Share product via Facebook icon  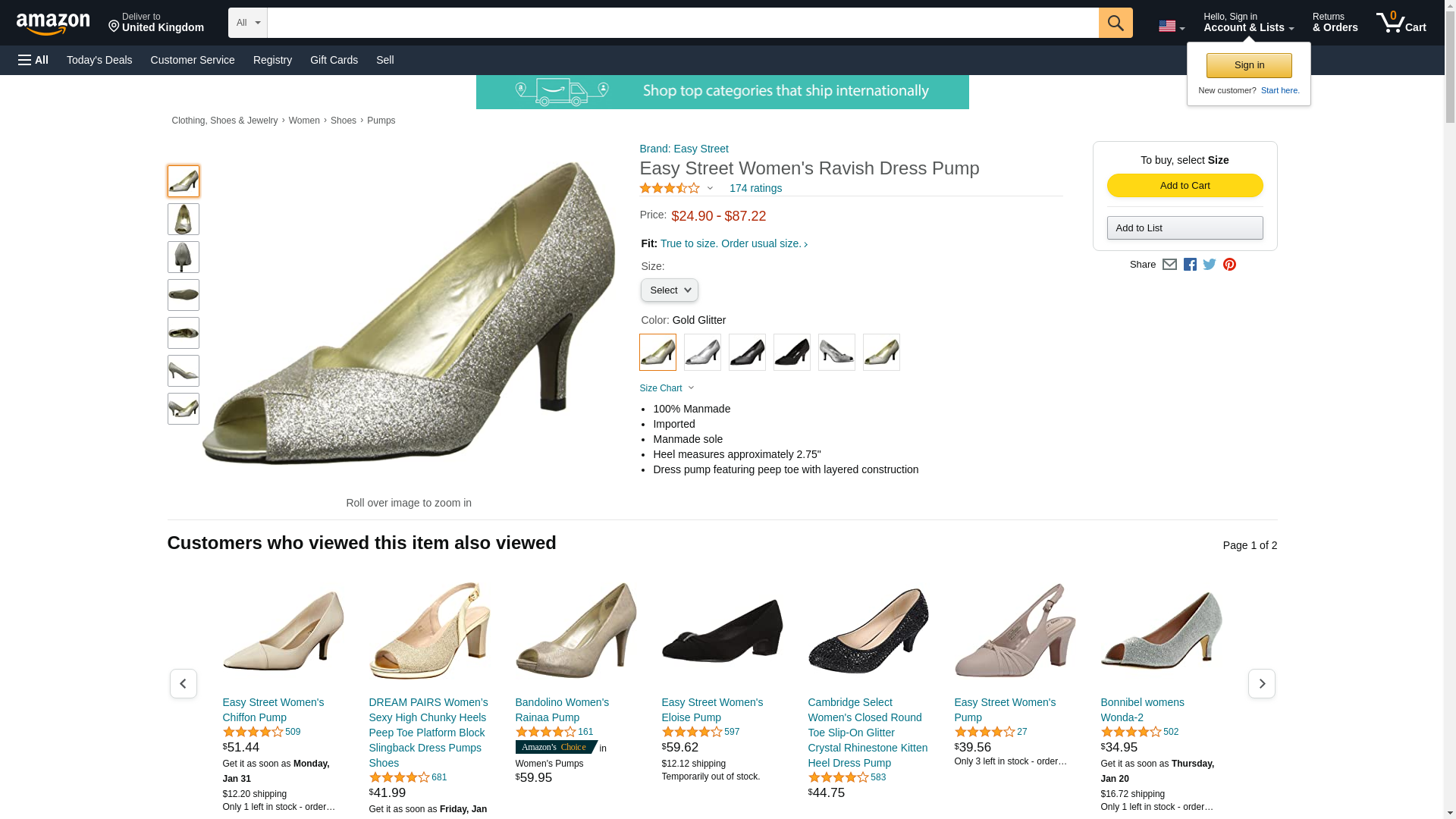tap(1189, 265)
